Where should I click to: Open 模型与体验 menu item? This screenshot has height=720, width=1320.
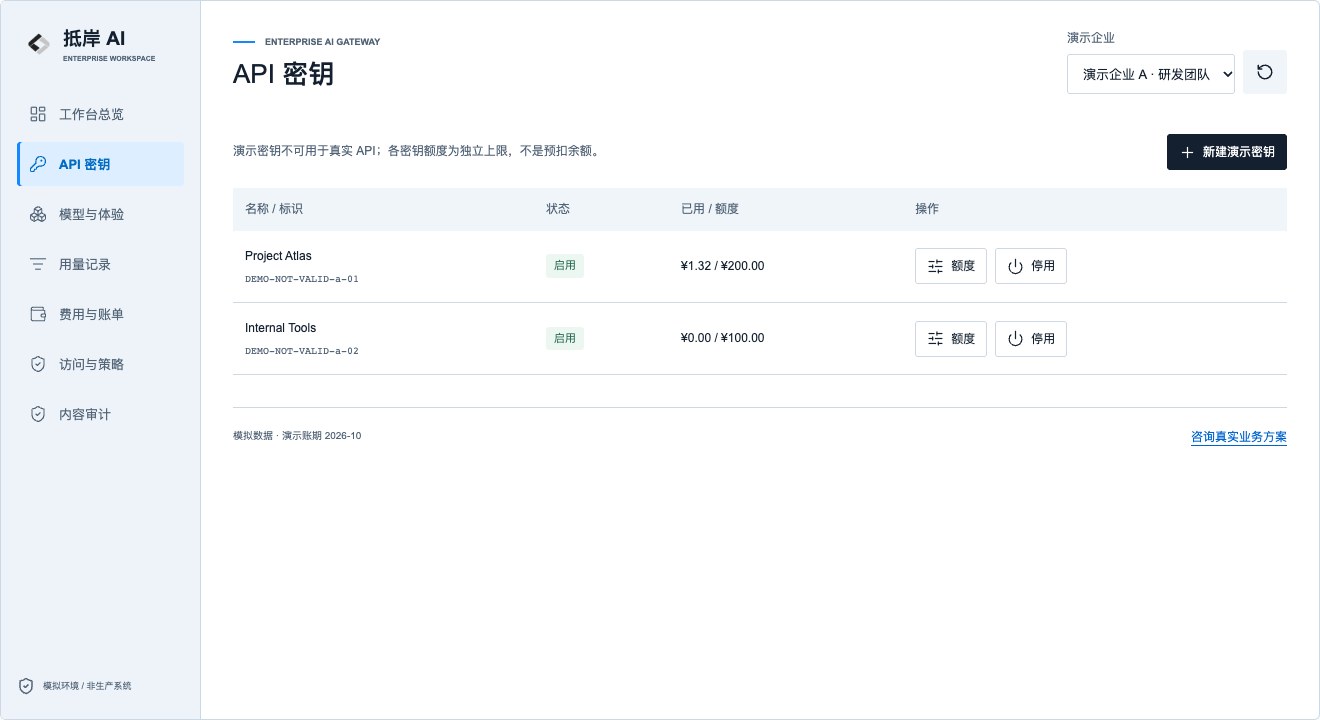pyautogui.click(x=100, y=214)
